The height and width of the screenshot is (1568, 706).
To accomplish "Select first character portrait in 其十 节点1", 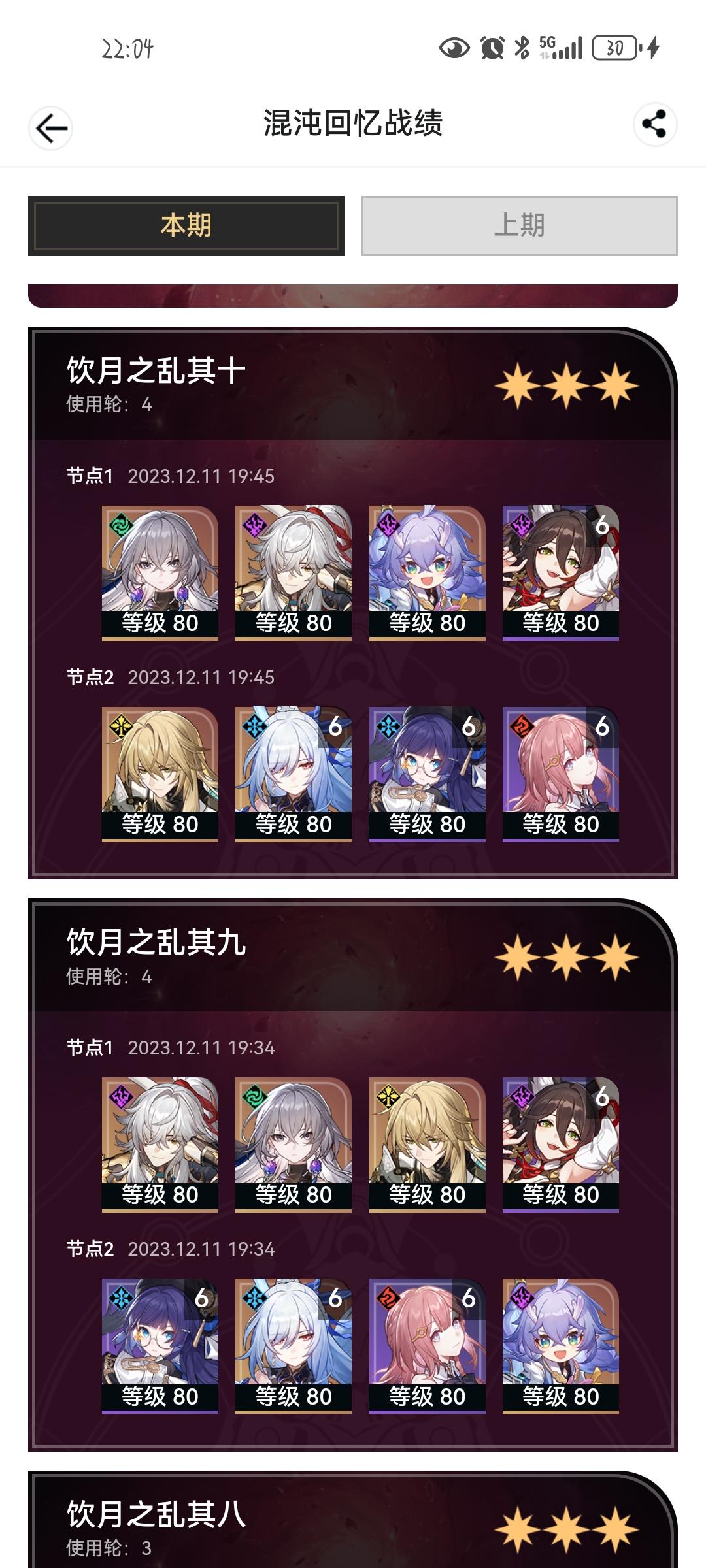I will pyautogui.click(x=160, y=573).
